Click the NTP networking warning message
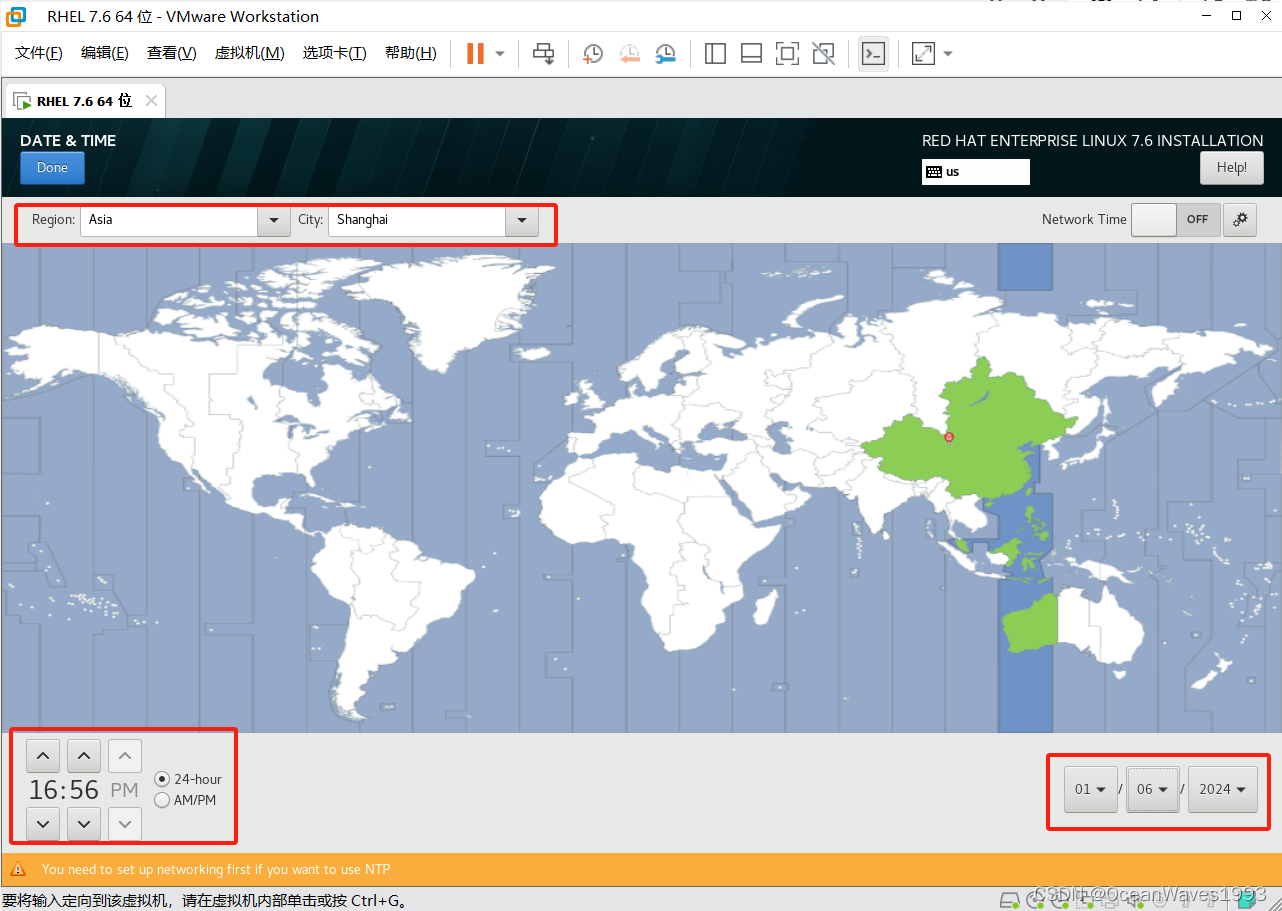The width and height of the screenshot is (1282, 911). (216, 870)
